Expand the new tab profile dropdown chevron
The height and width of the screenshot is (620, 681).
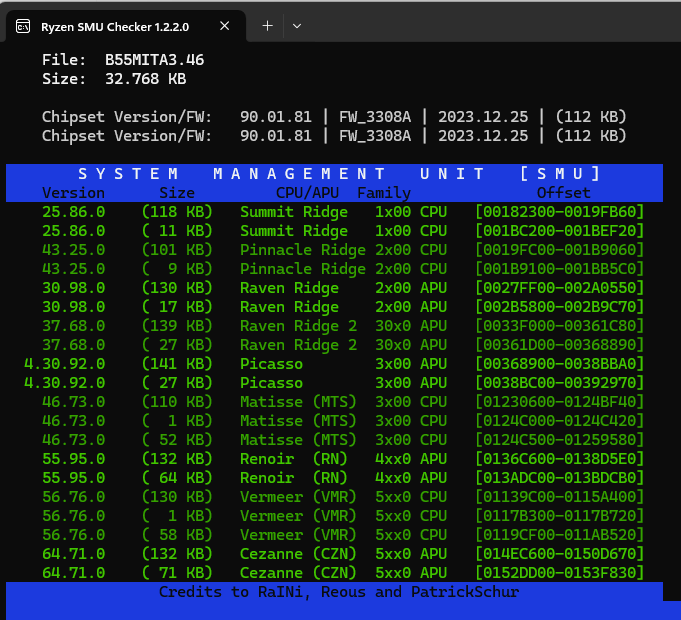coord(297,26)
